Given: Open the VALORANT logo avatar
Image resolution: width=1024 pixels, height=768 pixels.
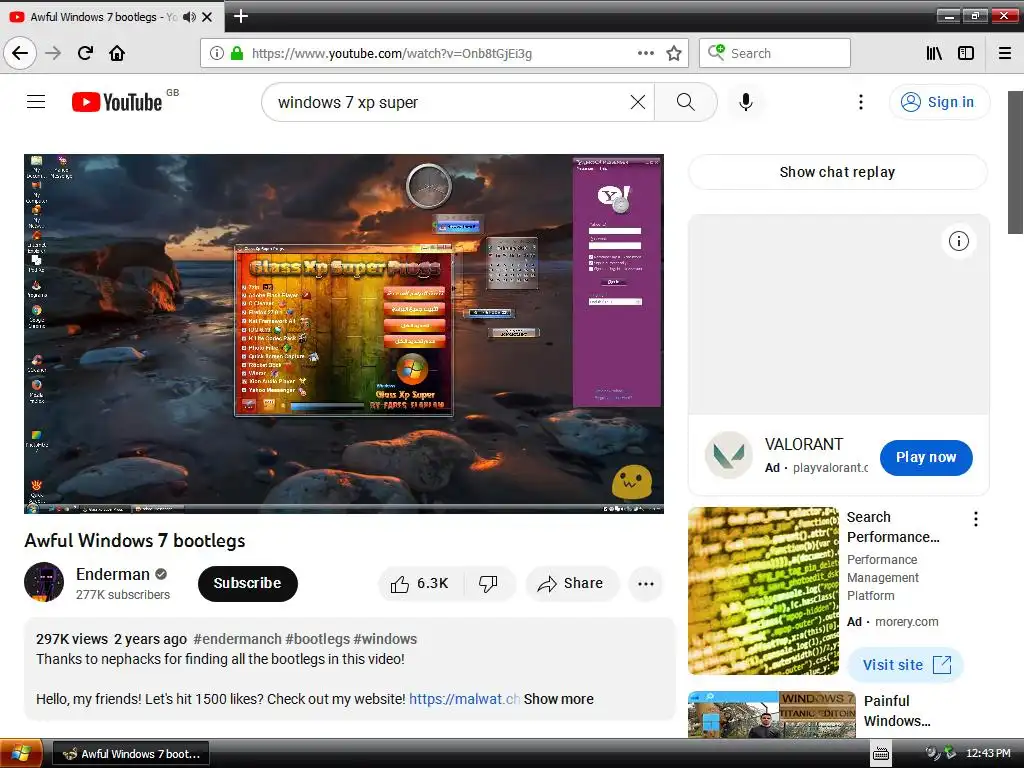Looking at the screenshot, I should [x=728, y=455].
